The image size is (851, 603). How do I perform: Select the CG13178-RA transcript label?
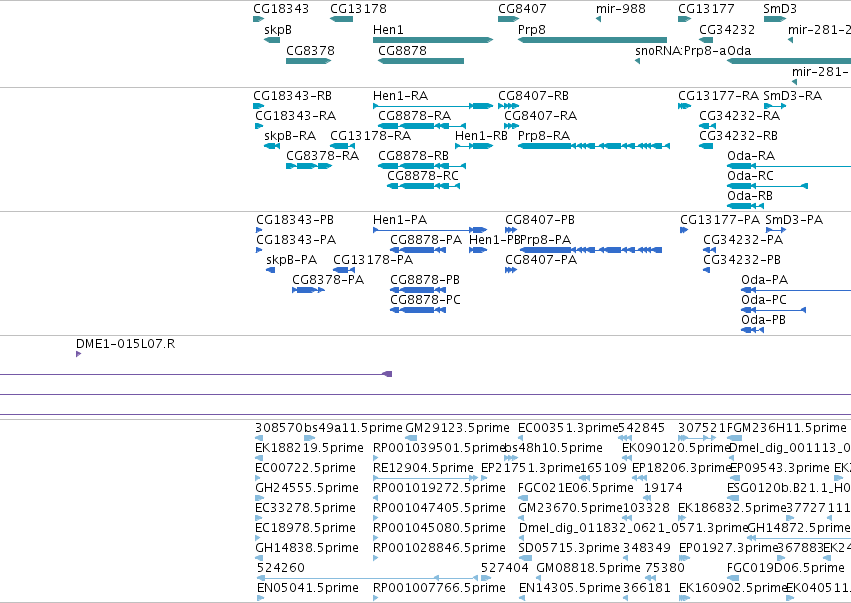click(x=371, y=136)
